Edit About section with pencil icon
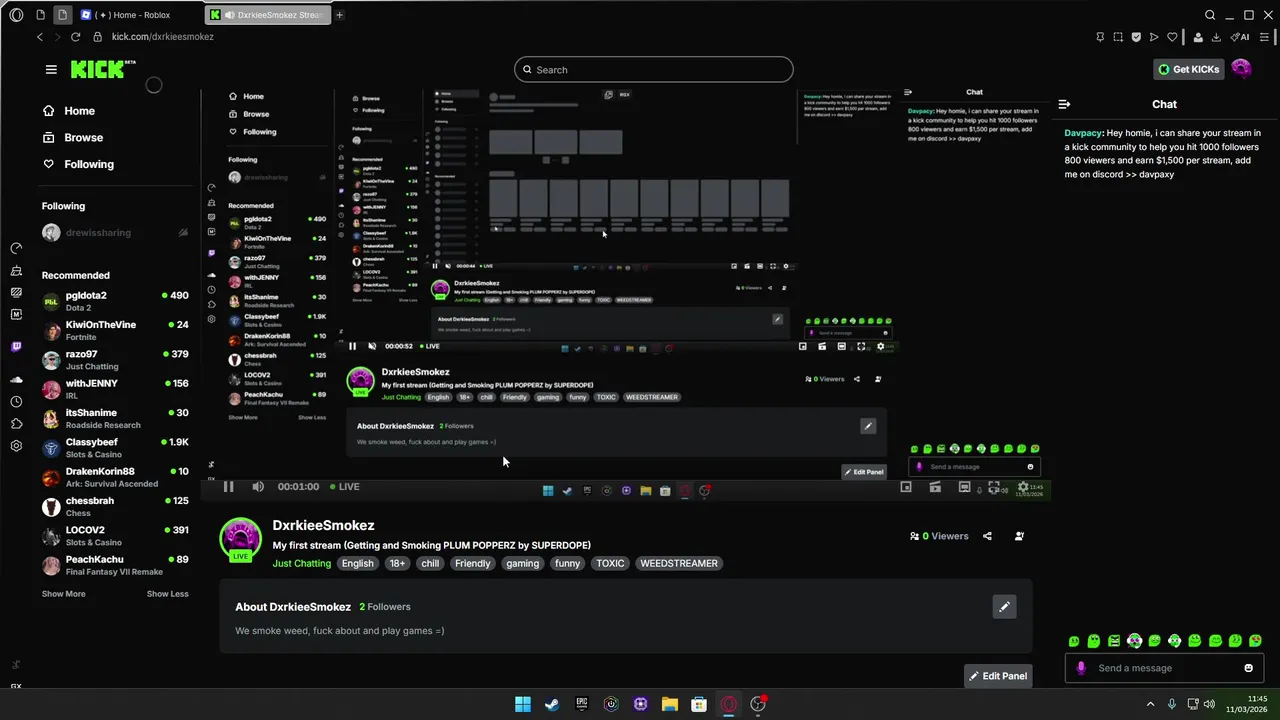Viewport: 1280px width, 720px height. click(x=1004, y=606)
